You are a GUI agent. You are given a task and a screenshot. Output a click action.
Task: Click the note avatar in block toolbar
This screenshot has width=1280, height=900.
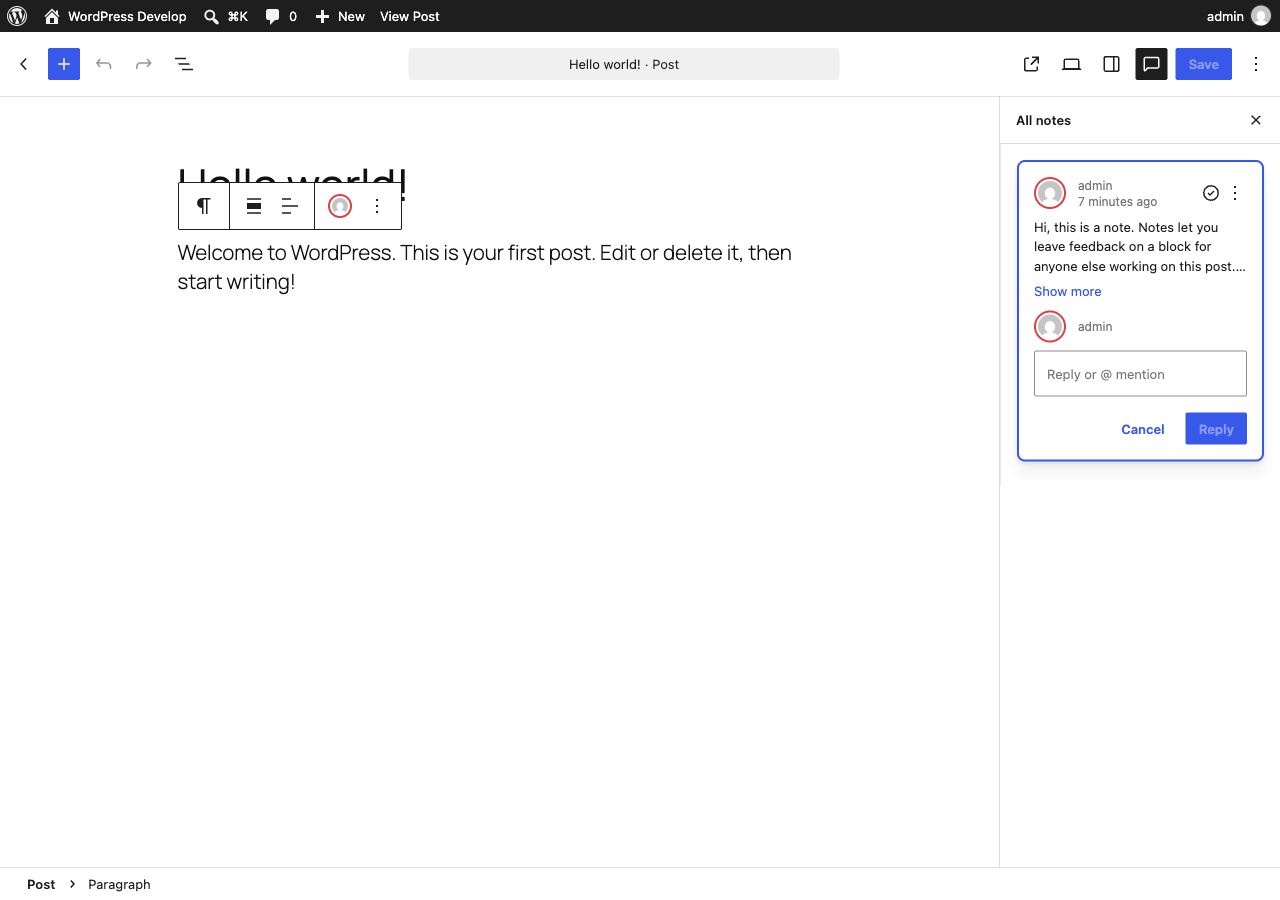tap(340, 206)
